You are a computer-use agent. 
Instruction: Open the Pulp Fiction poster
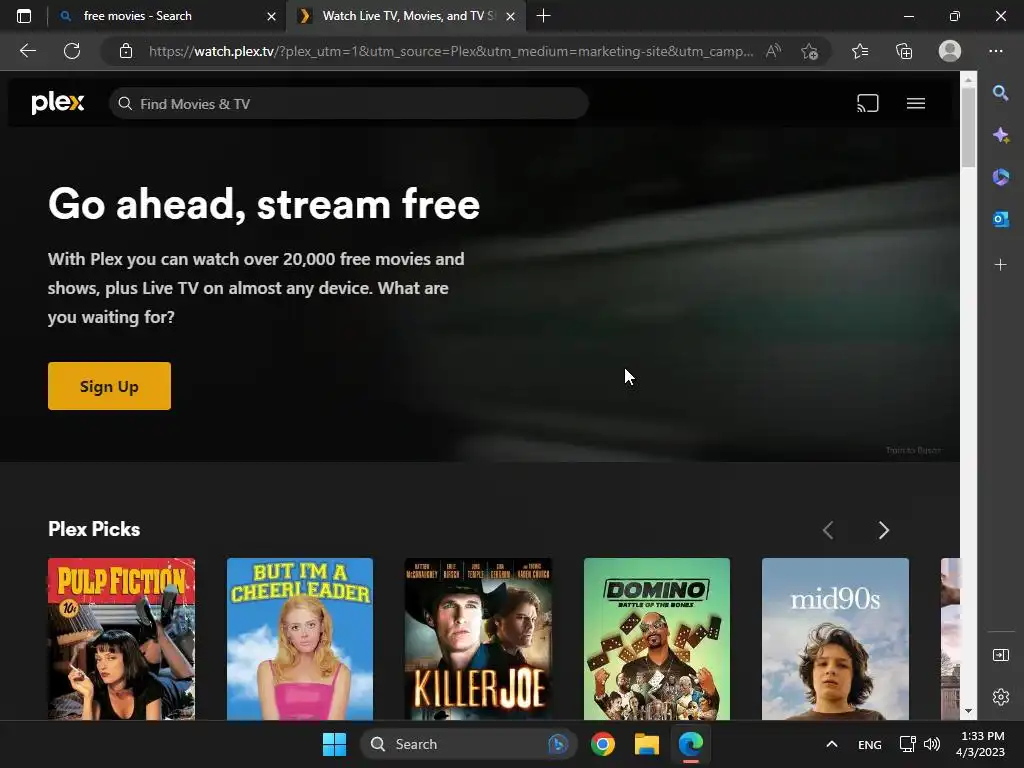point(121,639)
